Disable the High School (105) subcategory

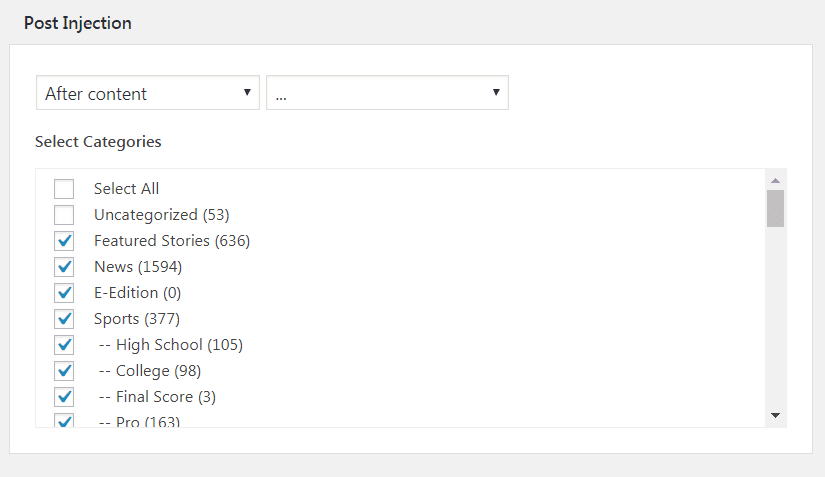(64, 345)
